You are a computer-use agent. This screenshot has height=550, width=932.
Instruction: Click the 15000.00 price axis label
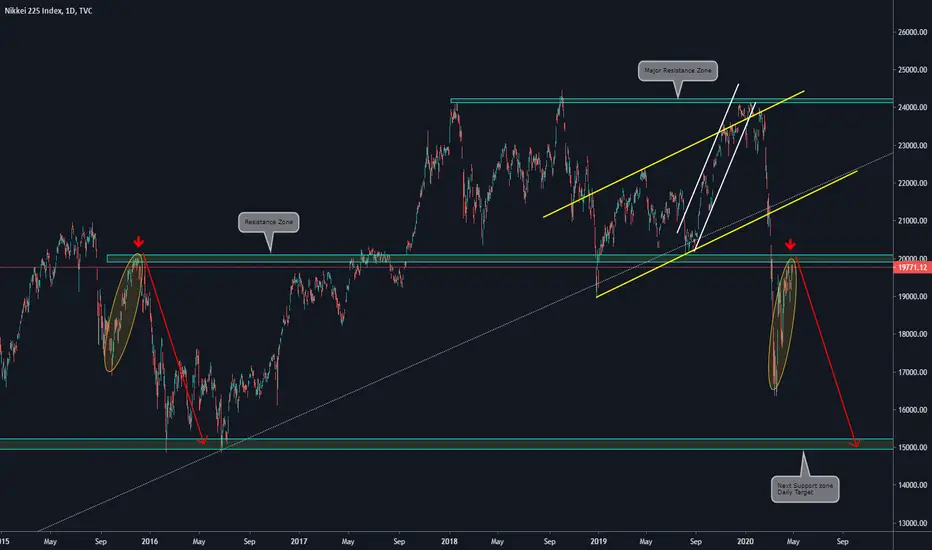pyautogui.click(x=912, y=447)
